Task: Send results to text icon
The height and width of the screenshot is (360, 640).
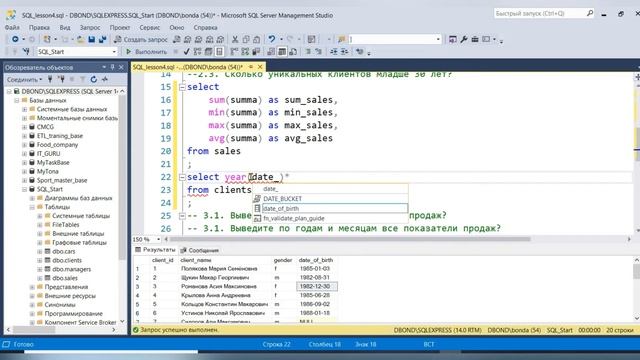Action: (x=271, y=51)
